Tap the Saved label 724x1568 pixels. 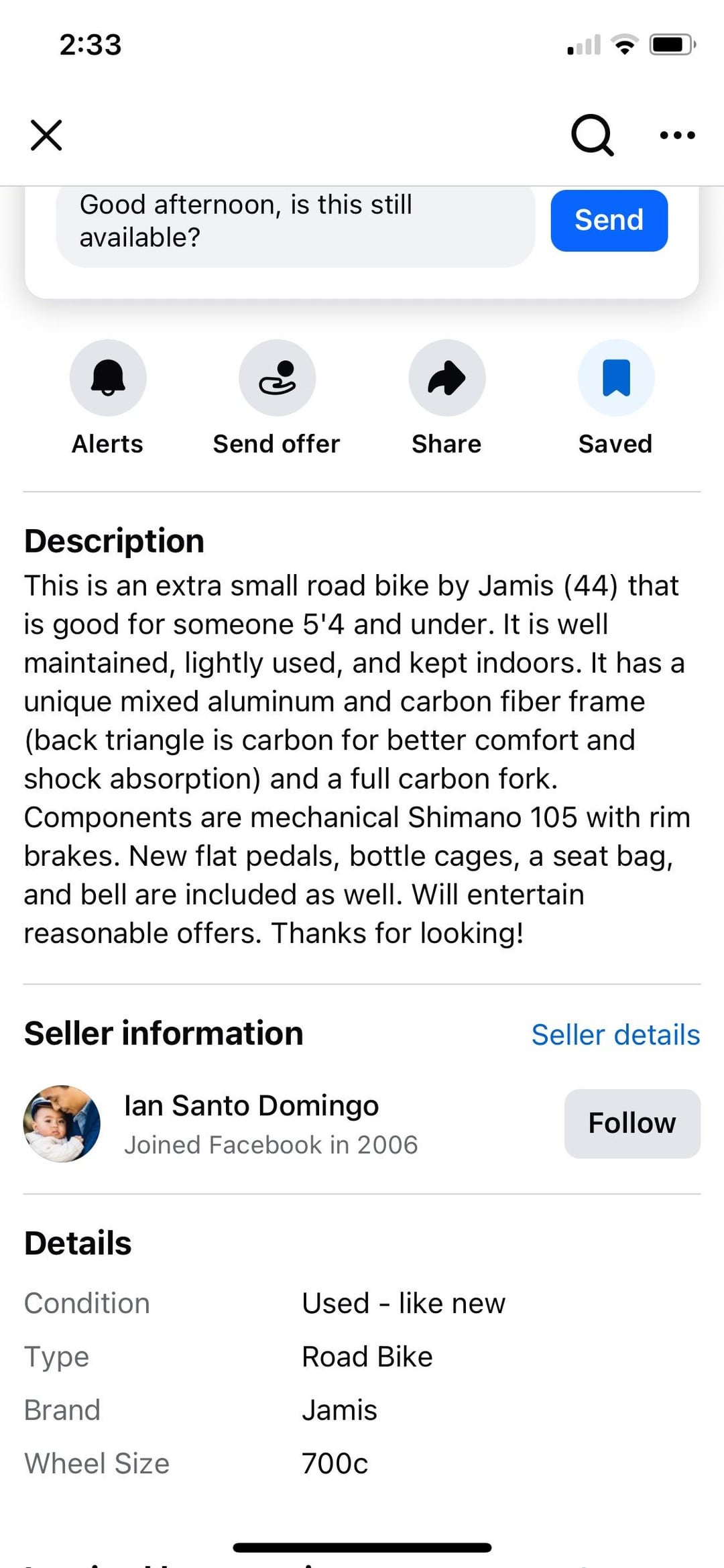tap(615, 444)
